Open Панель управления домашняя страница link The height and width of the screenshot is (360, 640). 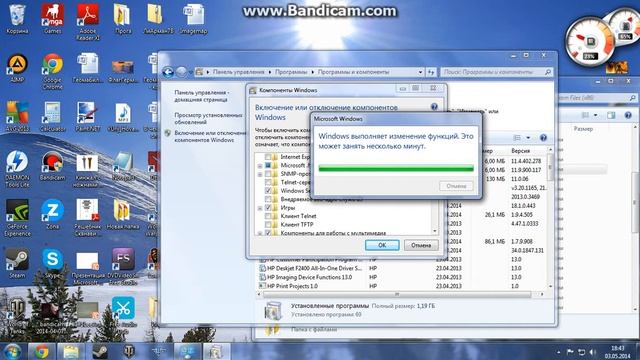click(x=202, y=96)
